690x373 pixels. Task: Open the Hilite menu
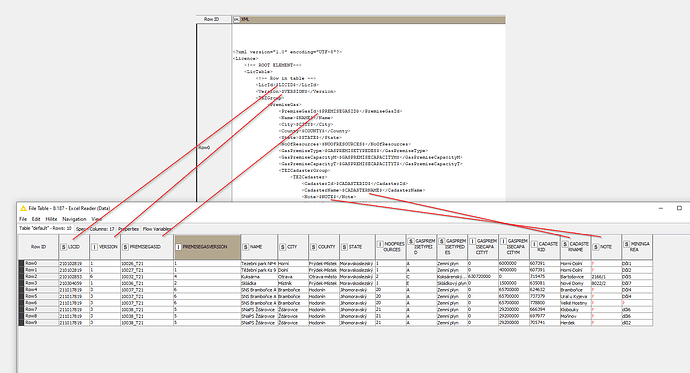pyautogui.click(x=51, y=219)
